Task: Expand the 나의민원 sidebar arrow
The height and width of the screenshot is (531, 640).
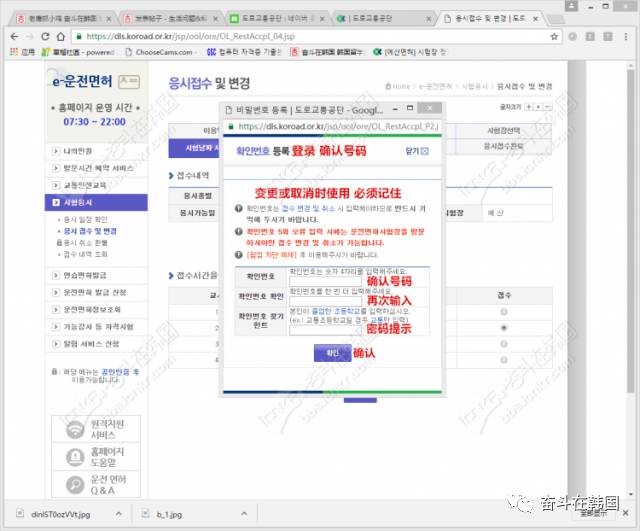Action: pyautogui.click(x=56, y=151)
